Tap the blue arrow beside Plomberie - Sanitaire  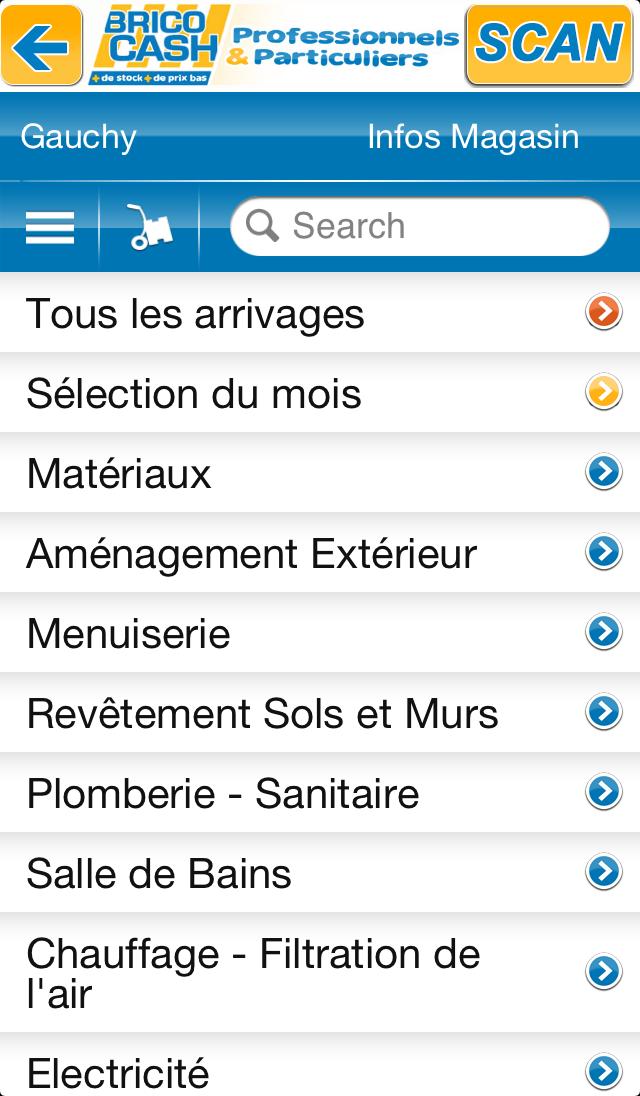tap(603, 791)
